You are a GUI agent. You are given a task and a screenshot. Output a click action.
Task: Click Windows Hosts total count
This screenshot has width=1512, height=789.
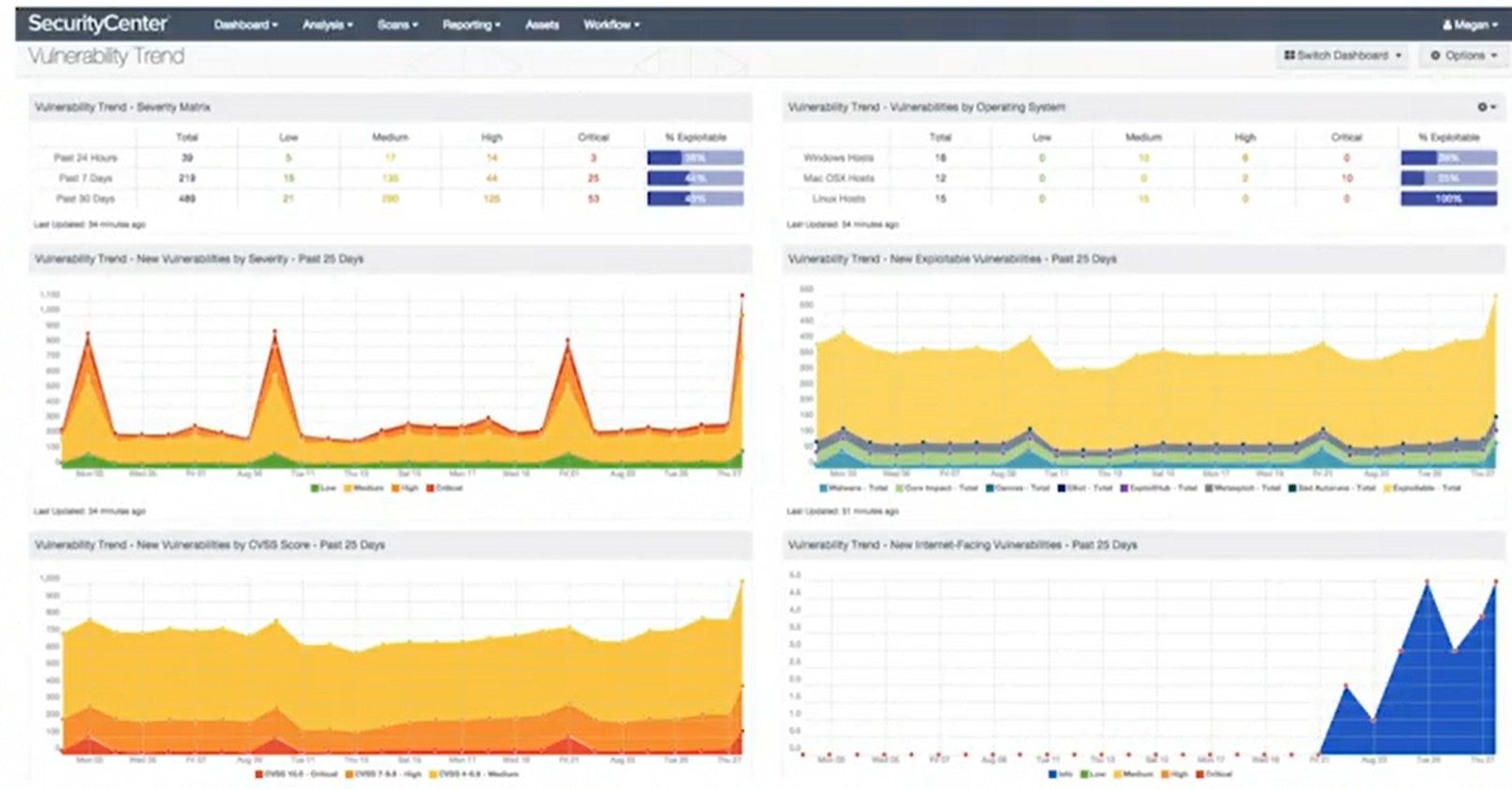tap(941, 158)
